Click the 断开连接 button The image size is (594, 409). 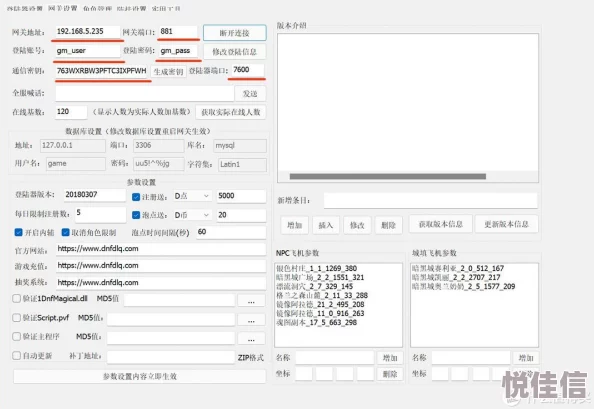click(x=234, y=33)
